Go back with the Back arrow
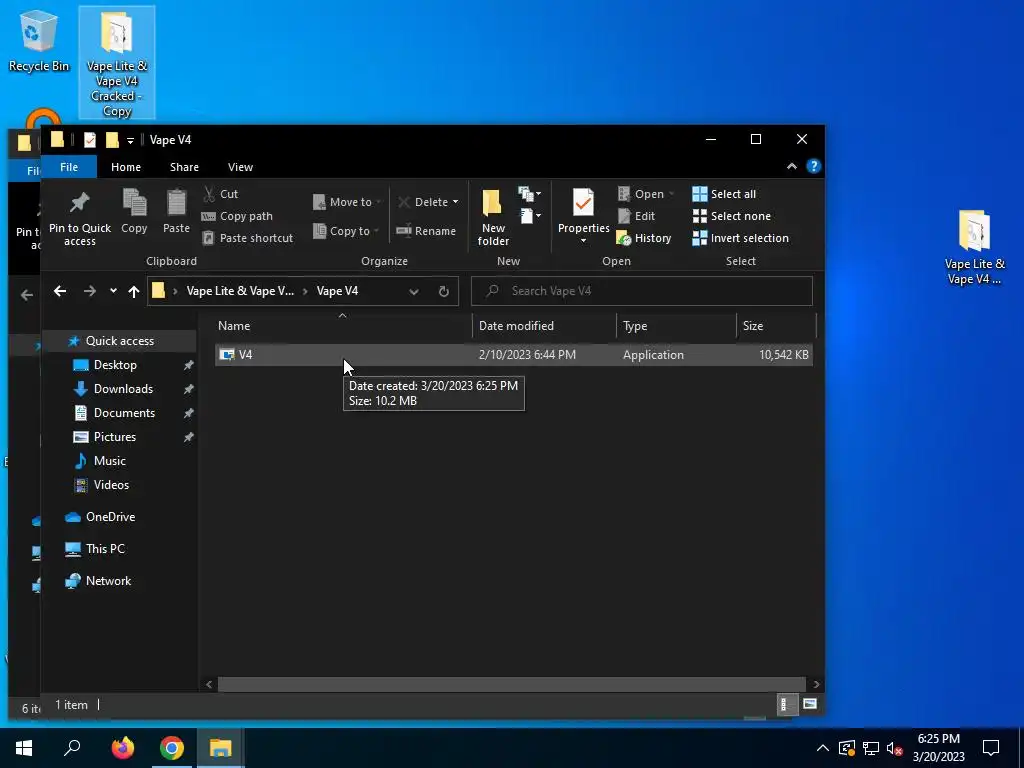The image size is (1024, 768). pos(59,291)
